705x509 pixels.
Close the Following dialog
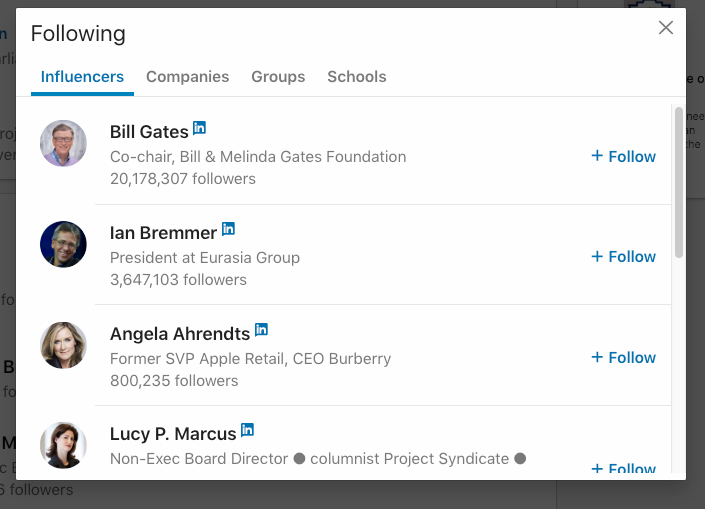[665, 27]
